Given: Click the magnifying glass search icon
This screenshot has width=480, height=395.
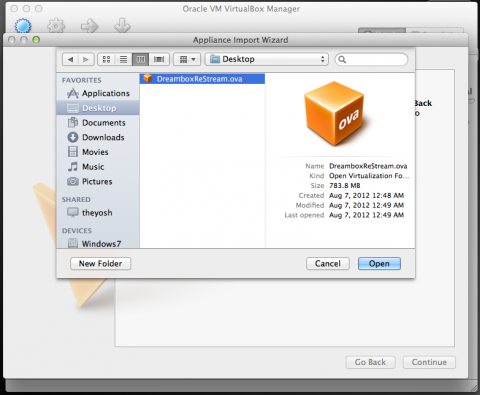Looking at the screenshot, I should pyautogui.click(x=342, y=60).
